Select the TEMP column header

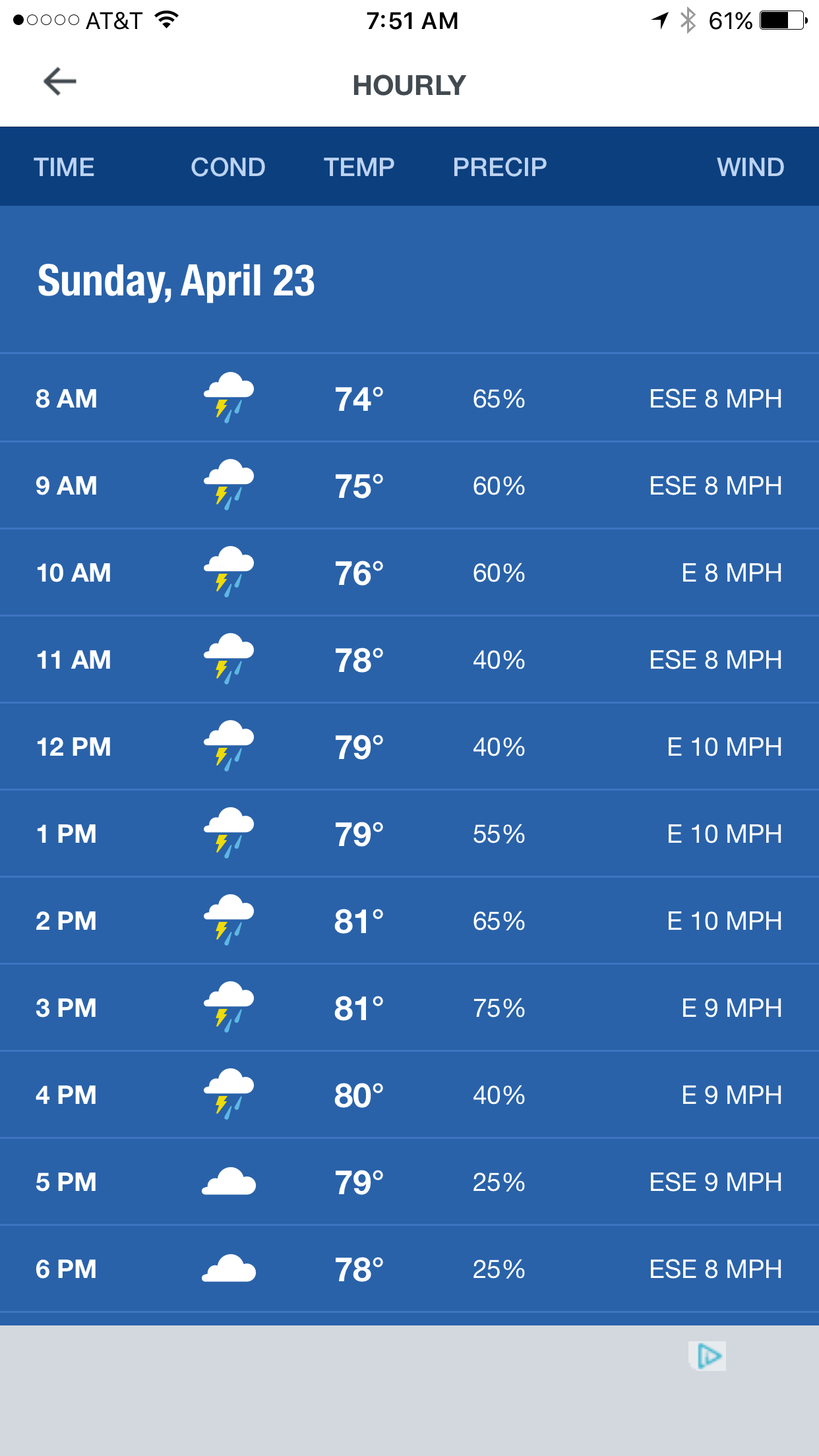click(x=359, y=167)
